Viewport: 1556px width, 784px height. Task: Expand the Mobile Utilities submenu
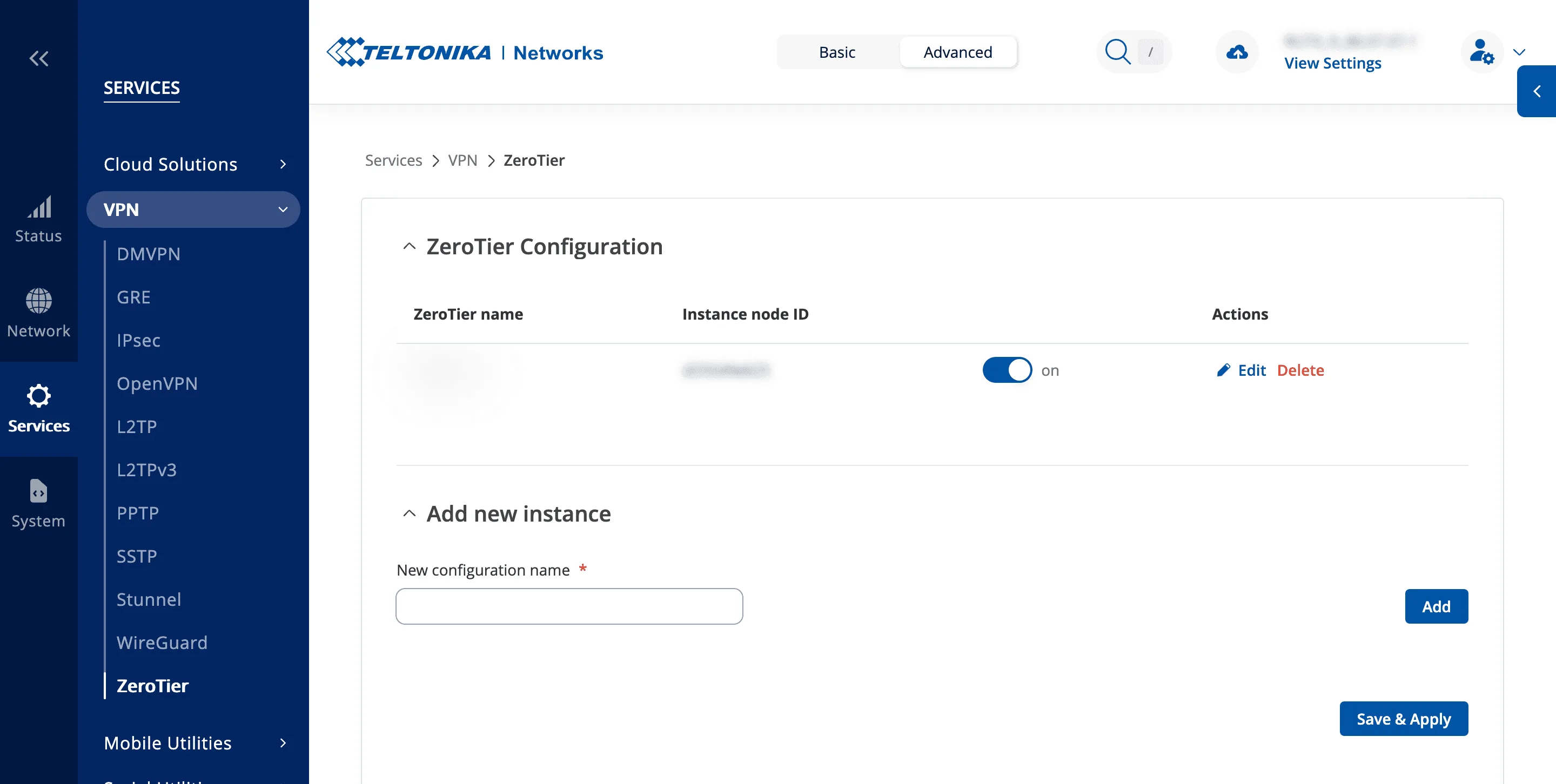(193, 743)
